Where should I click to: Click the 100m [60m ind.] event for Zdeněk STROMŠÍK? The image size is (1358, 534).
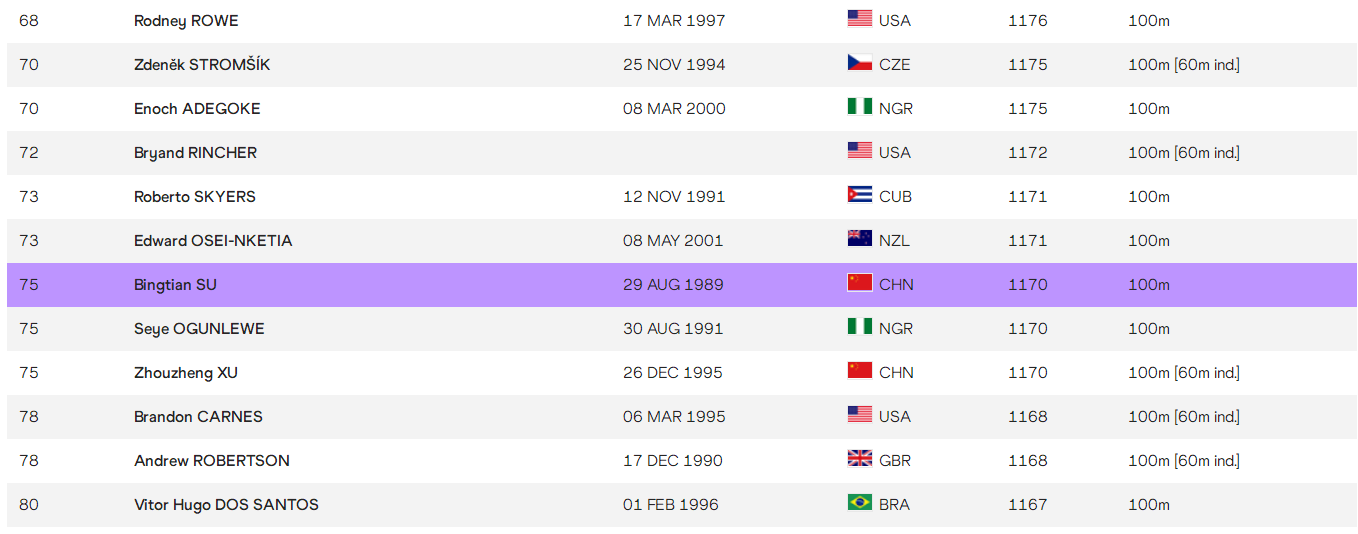click(1183, 65)
